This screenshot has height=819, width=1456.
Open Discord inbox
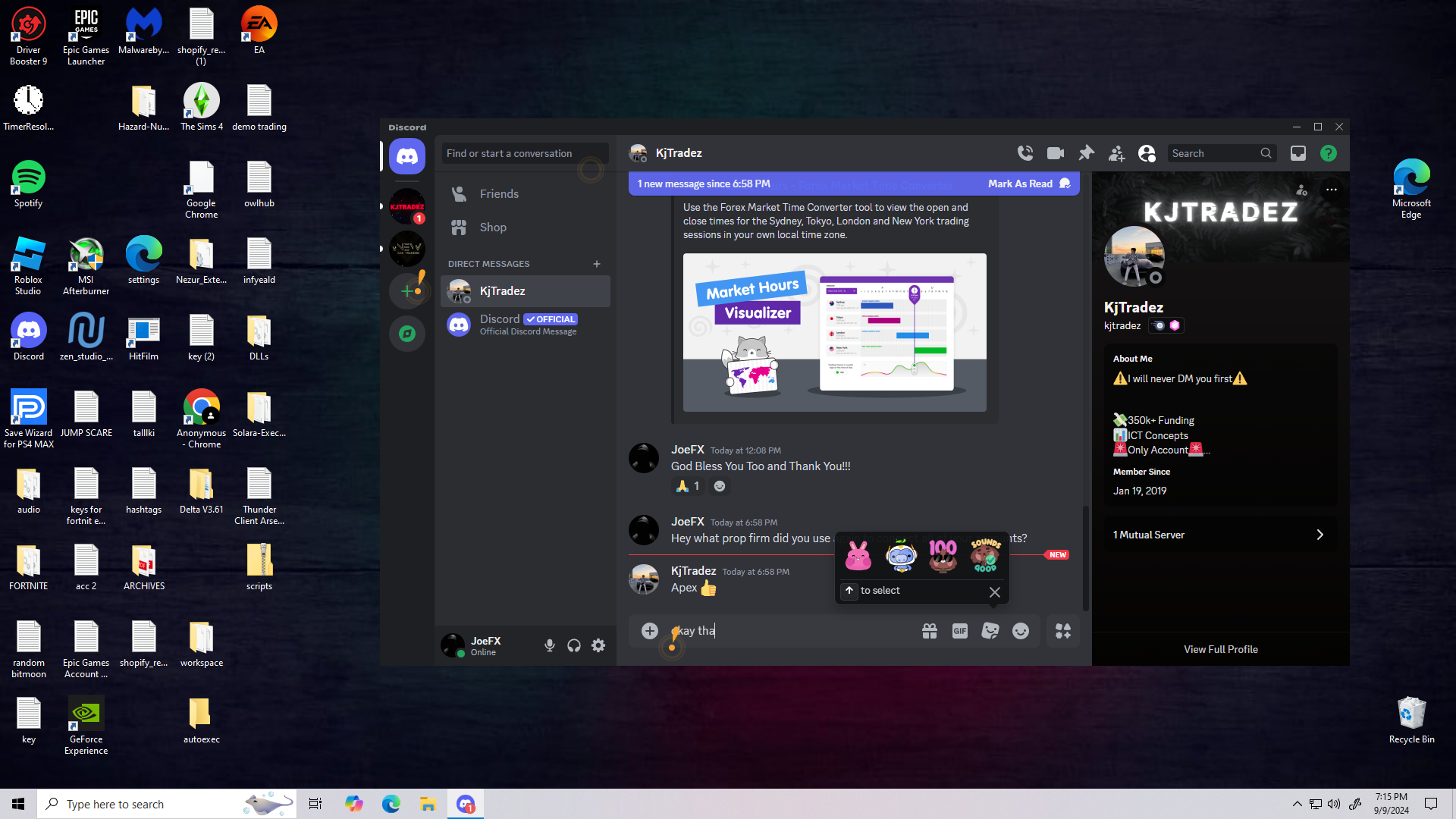click(1298, 153)
